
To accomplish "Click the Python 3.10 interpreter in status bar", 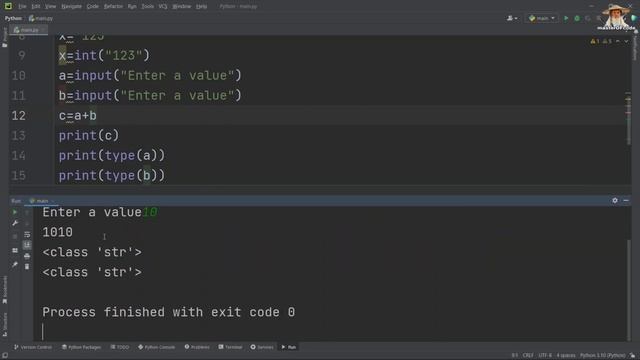I will pyautogui.click(x=602, y=356).
